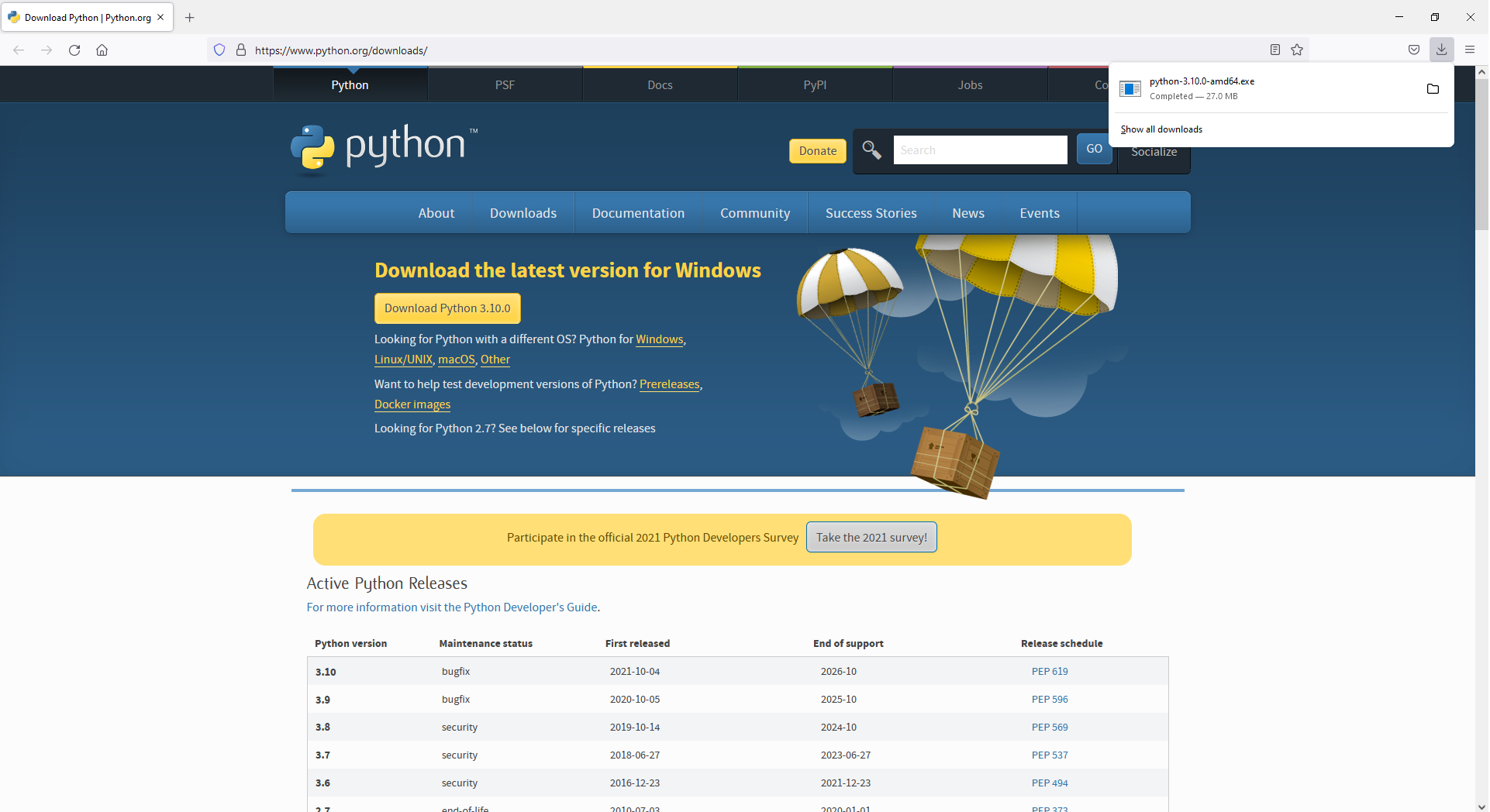Open PEP 537 release schedule link
Image resolution: width=1490 pixels, height=812 pixels.
1050,755
